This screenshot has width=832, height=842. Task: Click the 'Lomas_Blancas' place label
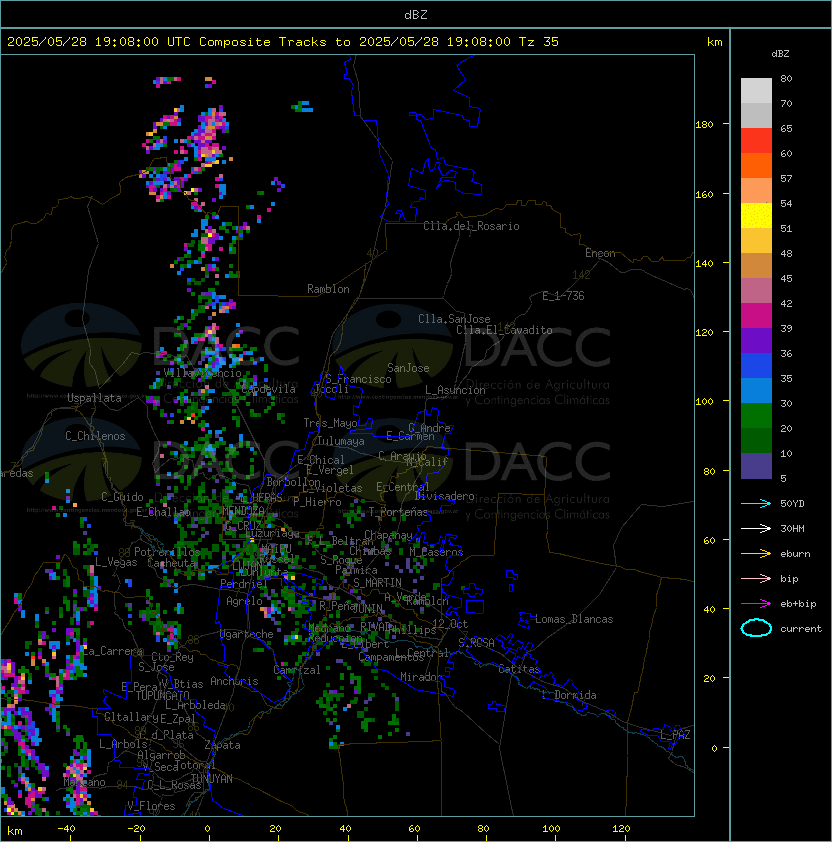tap(574, 619)
